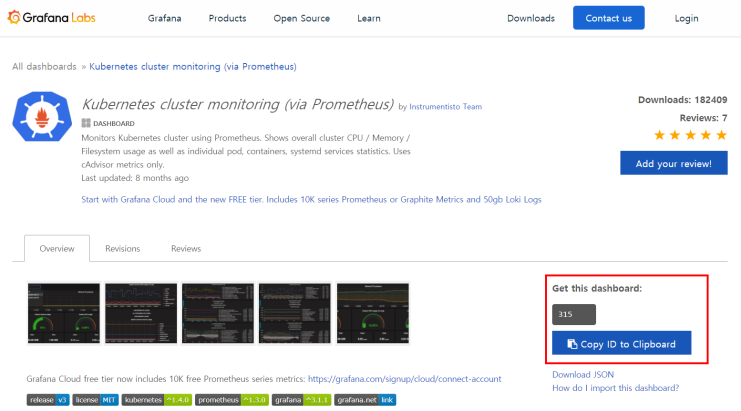Click the third review star
This screenshot has width=741, height=411.
[x=690, y=136]
